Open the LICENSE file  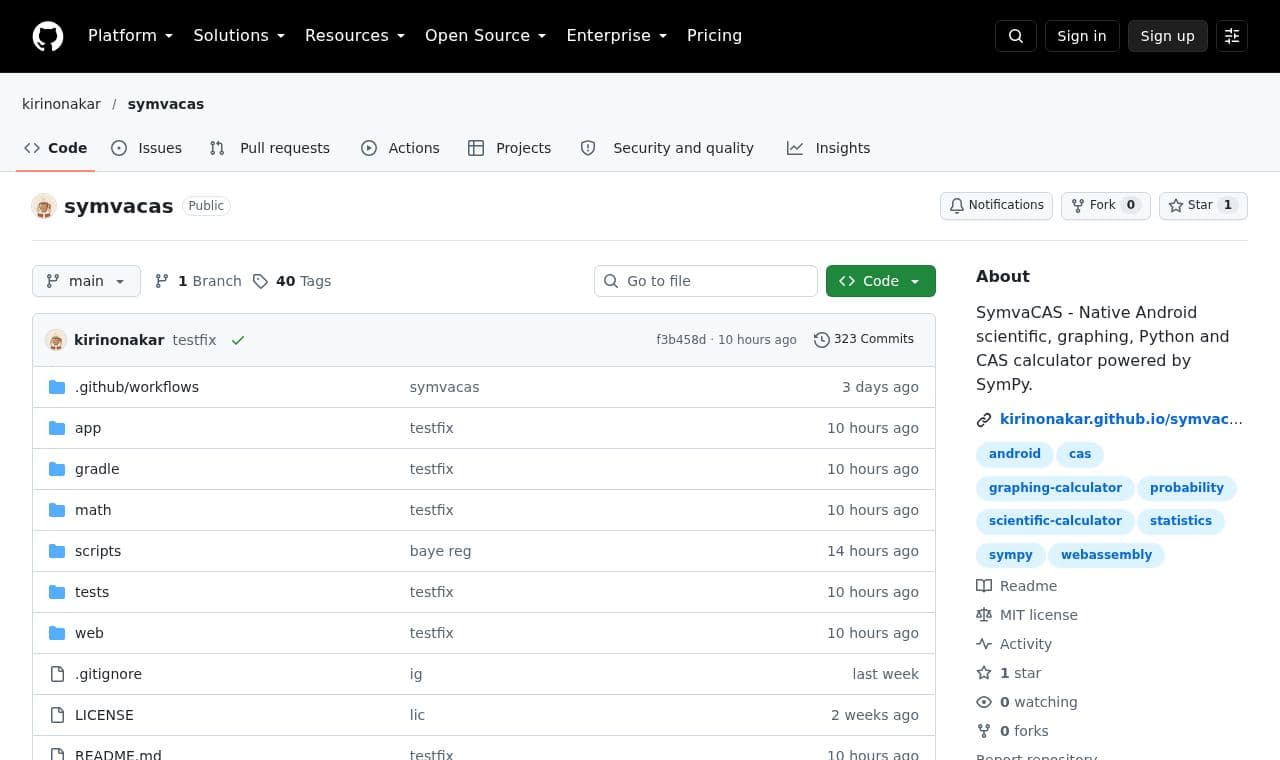(104, 715)
